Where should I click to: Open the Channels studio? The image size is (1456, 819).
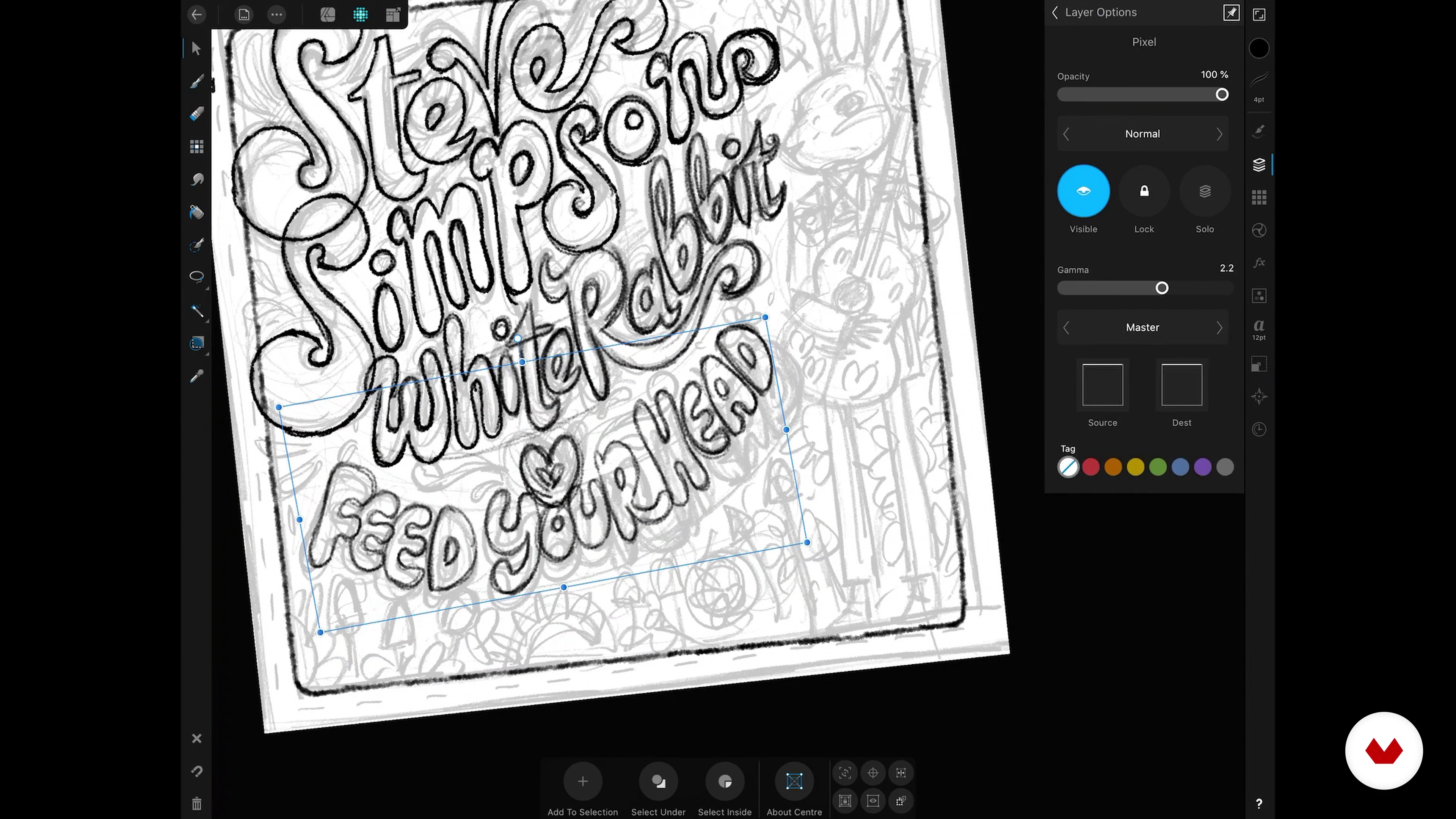1259,296
